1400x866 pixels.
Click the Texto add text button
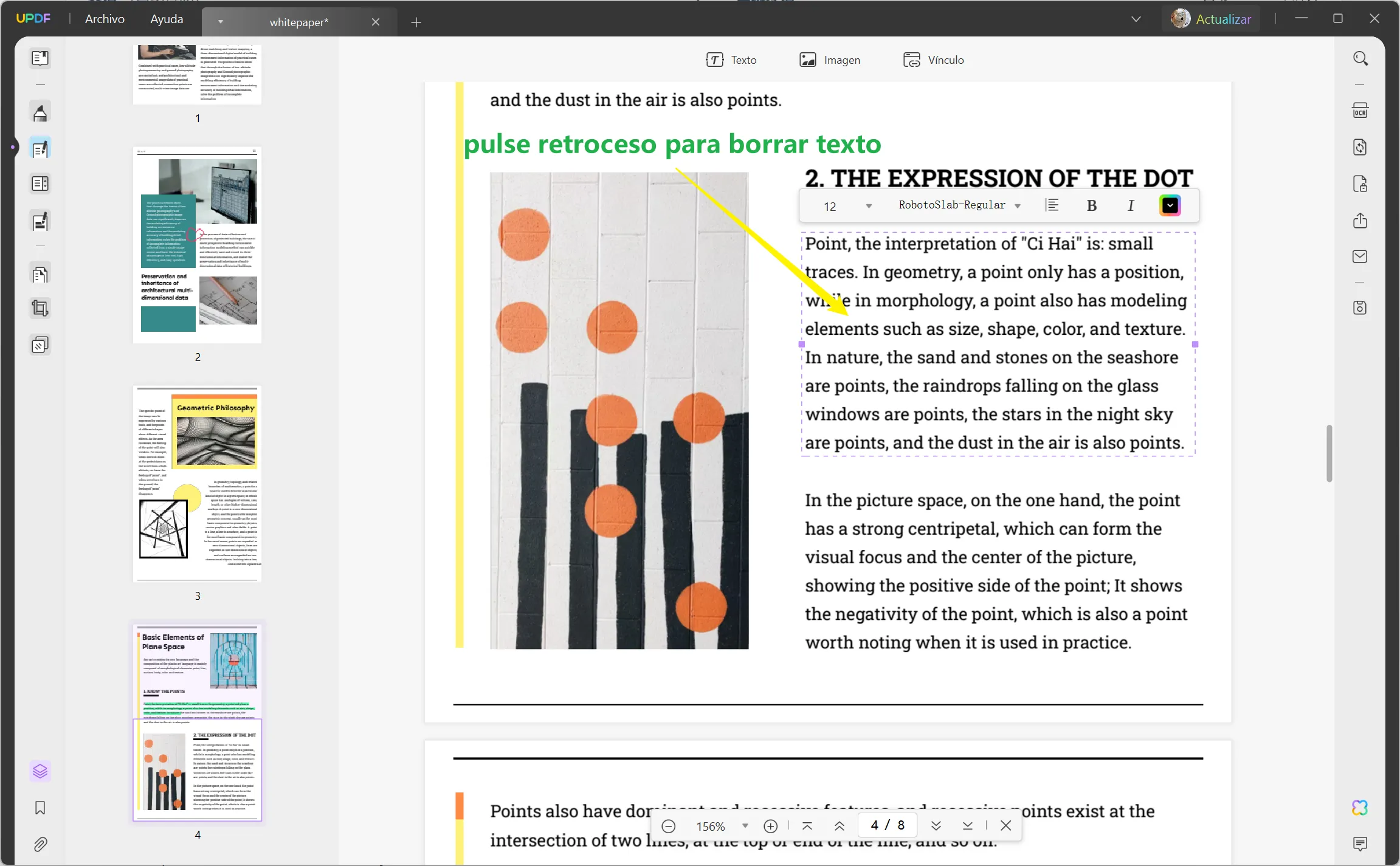(x=731, y=60)
